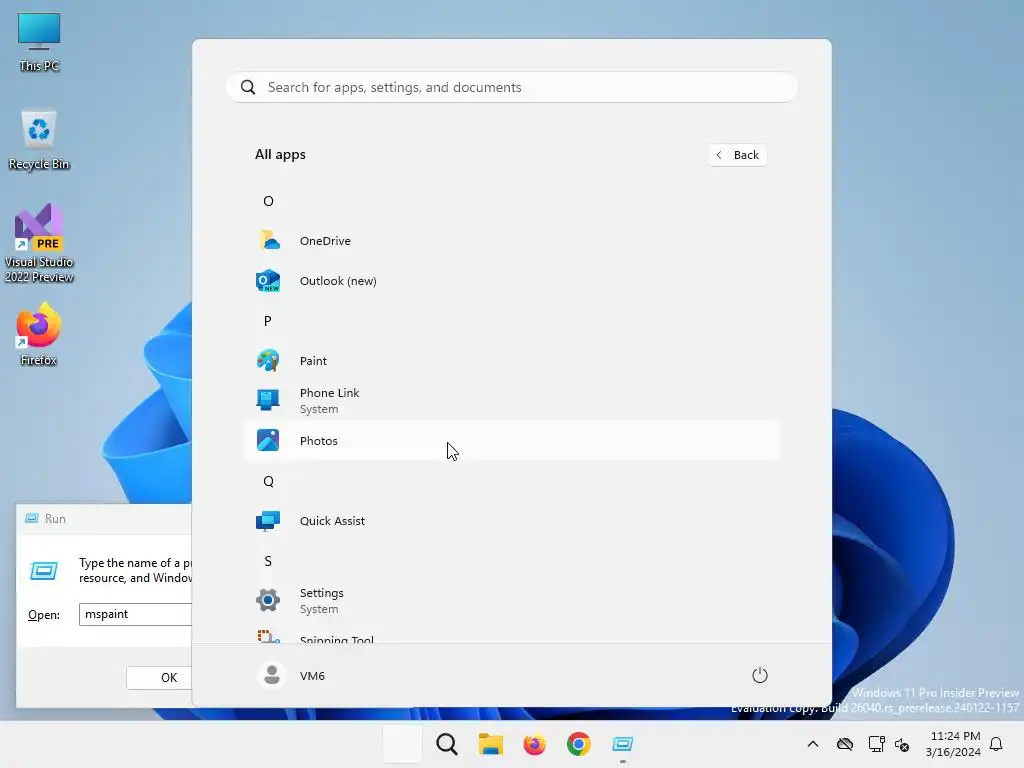This screenshot has width=1024, height=768.
Task: Select the Recycle Bin desktop icon
Action: [x=39, y=140]
